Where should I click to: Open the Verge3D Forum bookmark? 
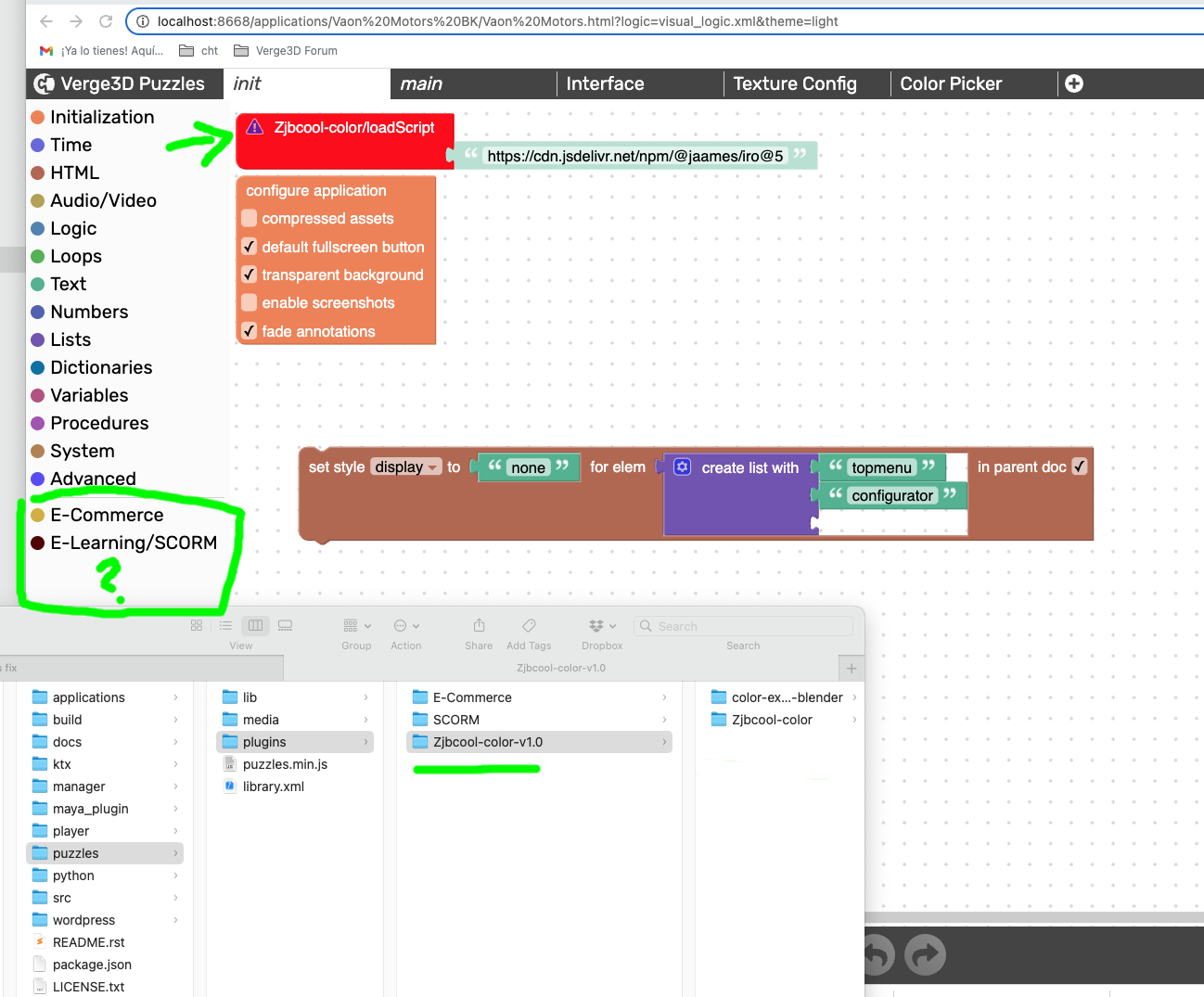point(286,51)
